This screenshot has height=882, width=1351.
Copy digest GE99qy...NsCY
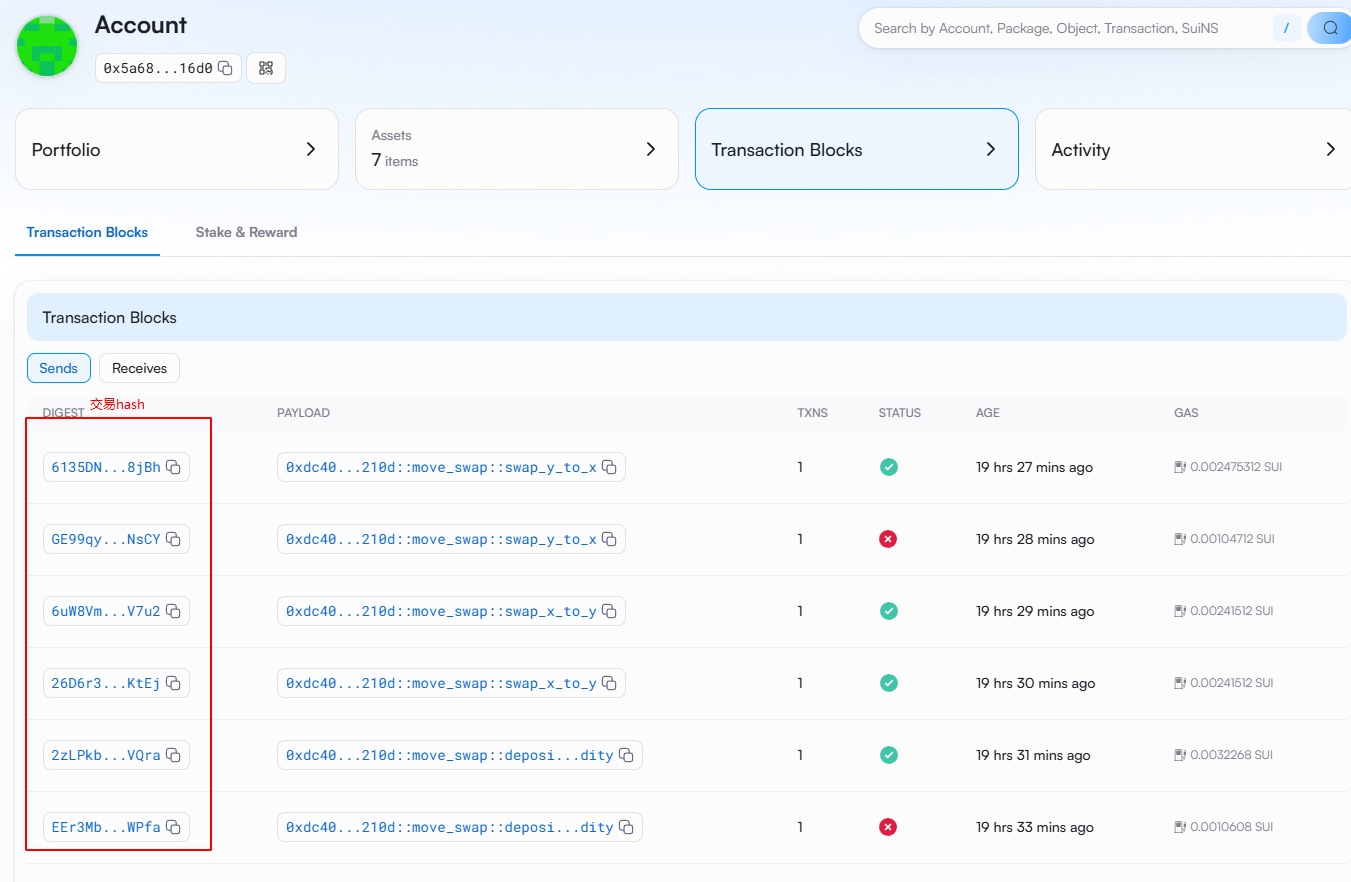pos(173,539)
